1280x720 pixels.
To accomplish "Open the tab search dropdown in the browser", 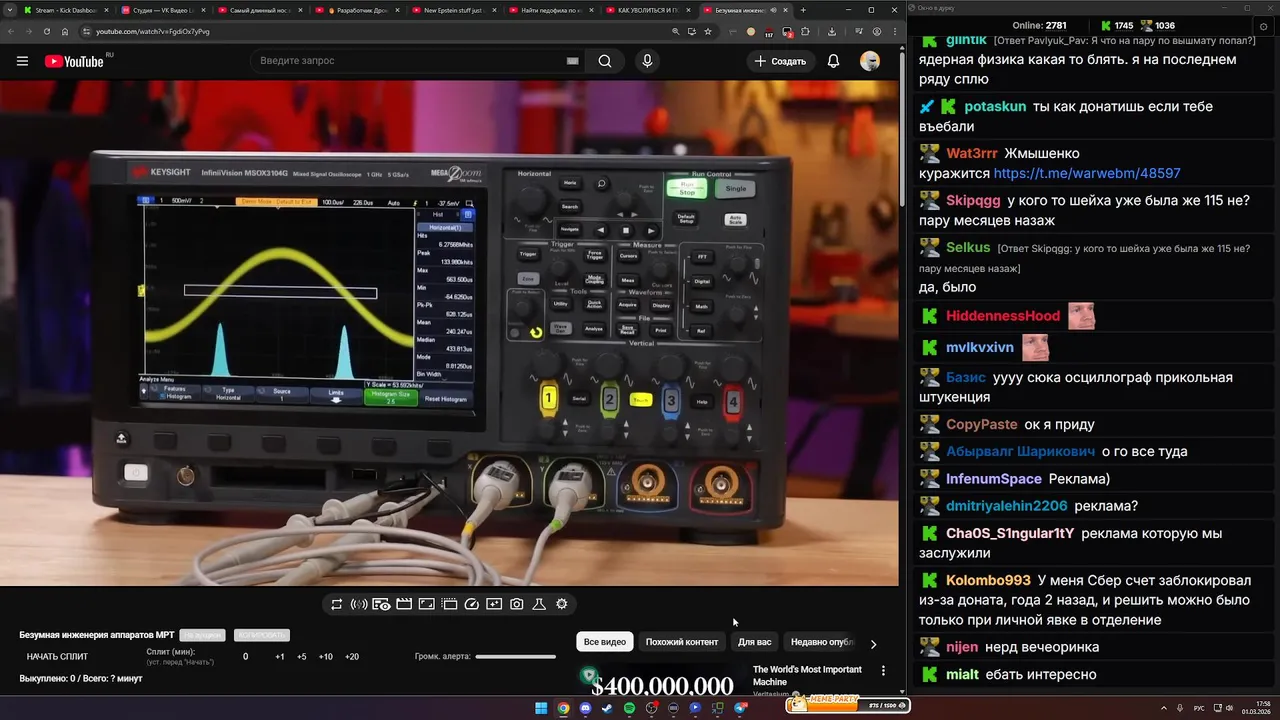I will 8,10.
